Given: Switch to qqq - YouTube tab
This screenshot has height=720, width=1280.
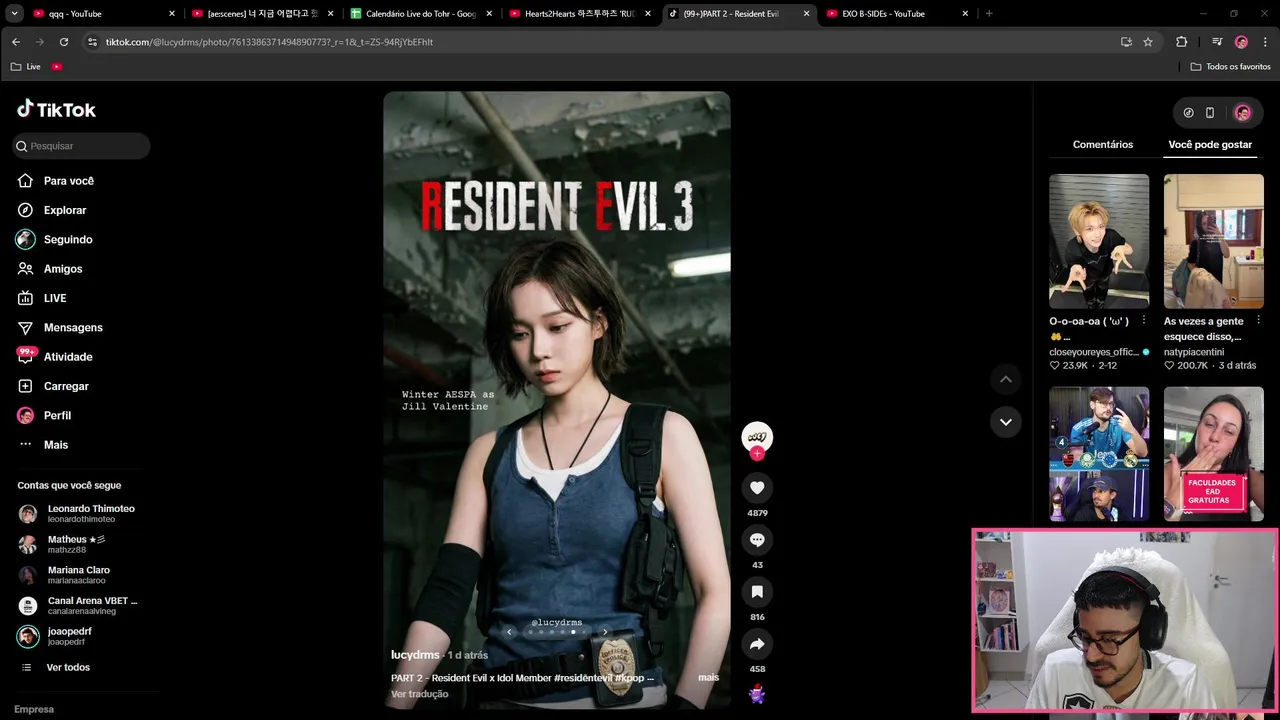Looking at the screenshot, I should (104, 14).
